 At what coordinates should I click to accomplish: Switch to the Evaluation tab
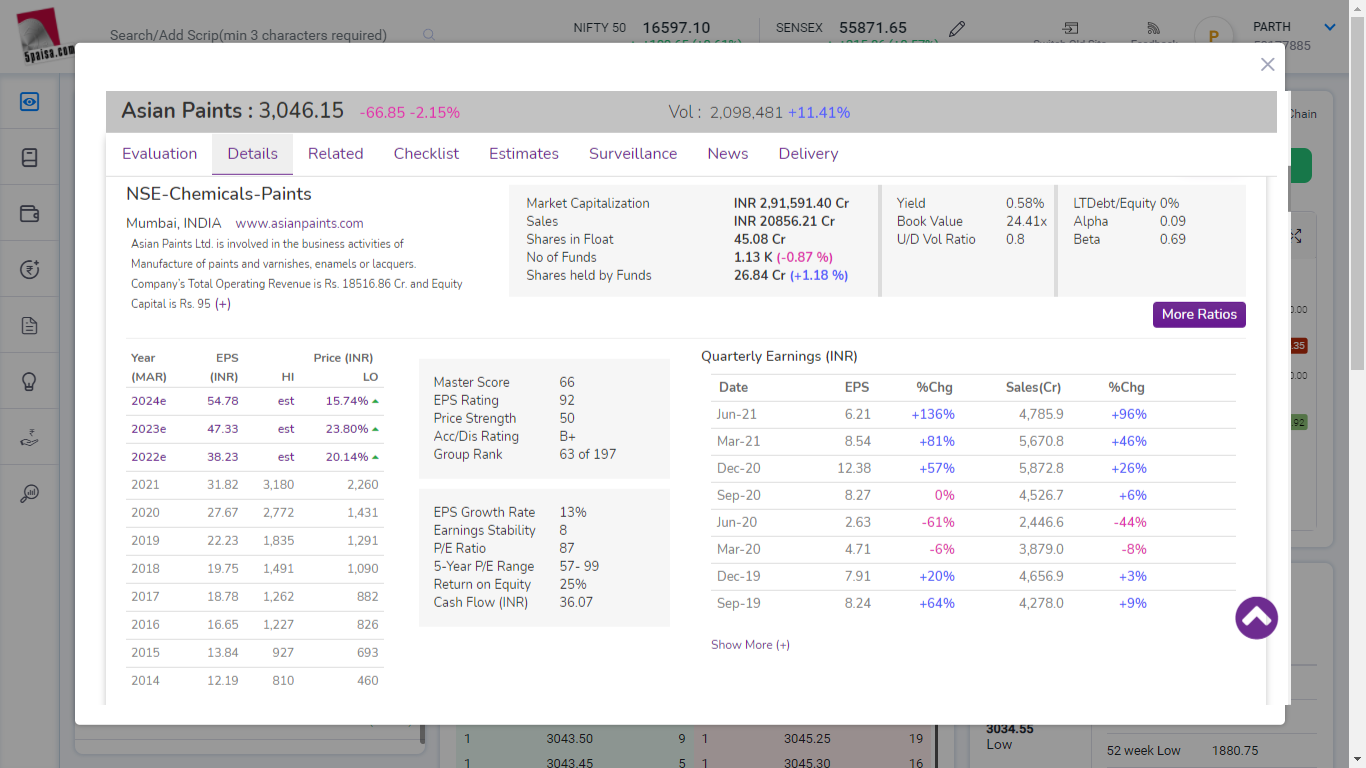[159, 153]
